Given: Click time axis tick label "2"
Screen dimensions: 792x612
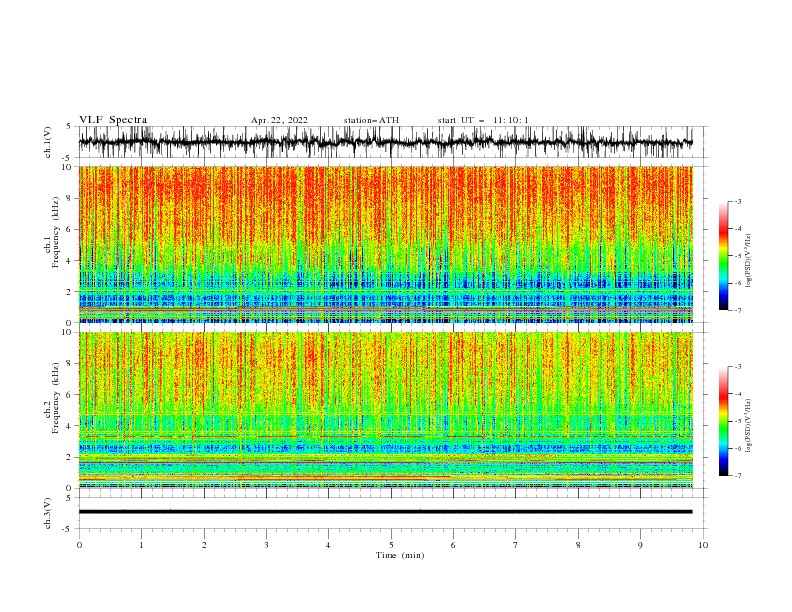Looking at the screenshot, I should (x=204, y=545).
